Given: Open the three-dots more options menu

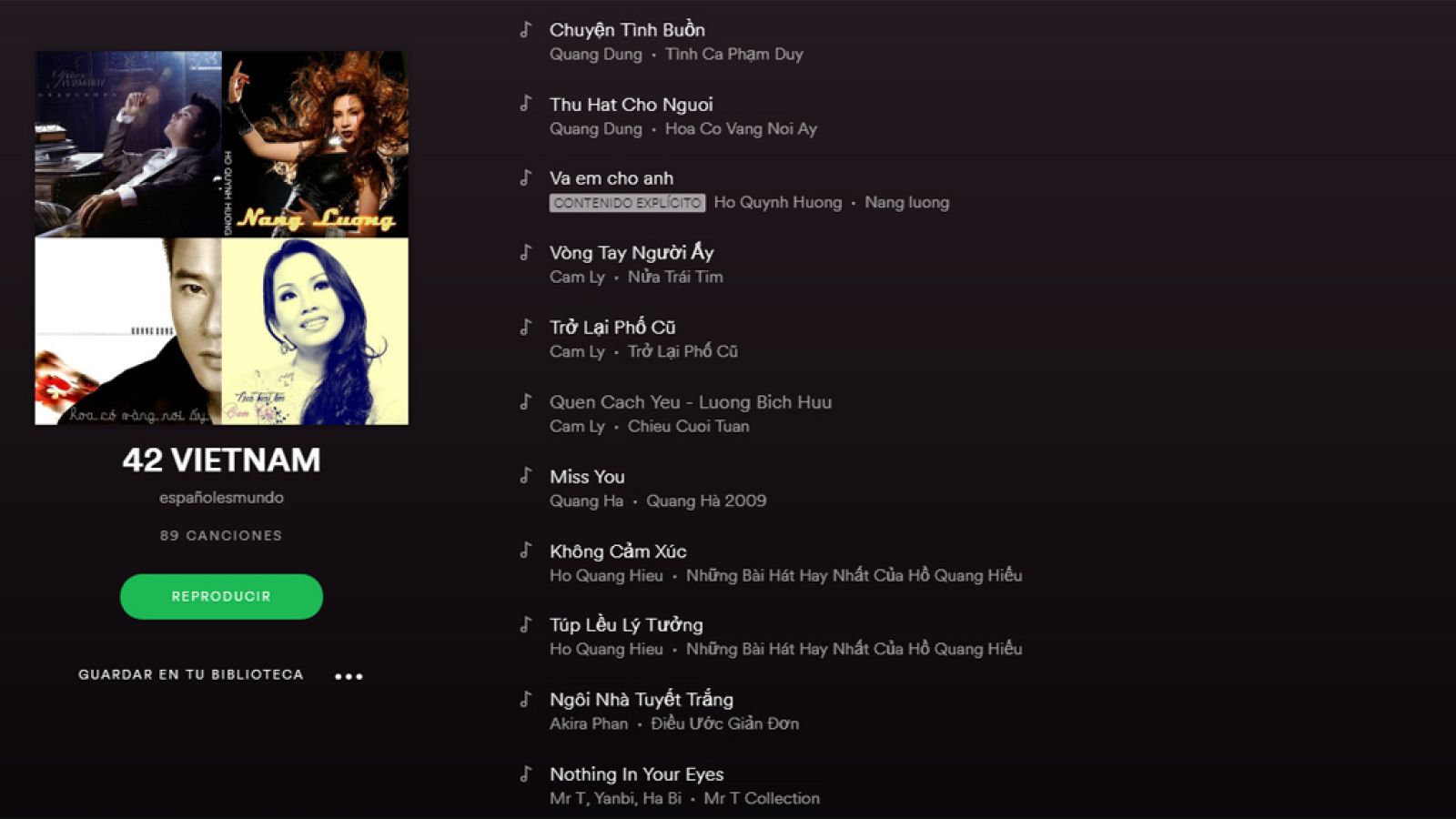Looking at the screenshot, I should (x=349, y=676).
